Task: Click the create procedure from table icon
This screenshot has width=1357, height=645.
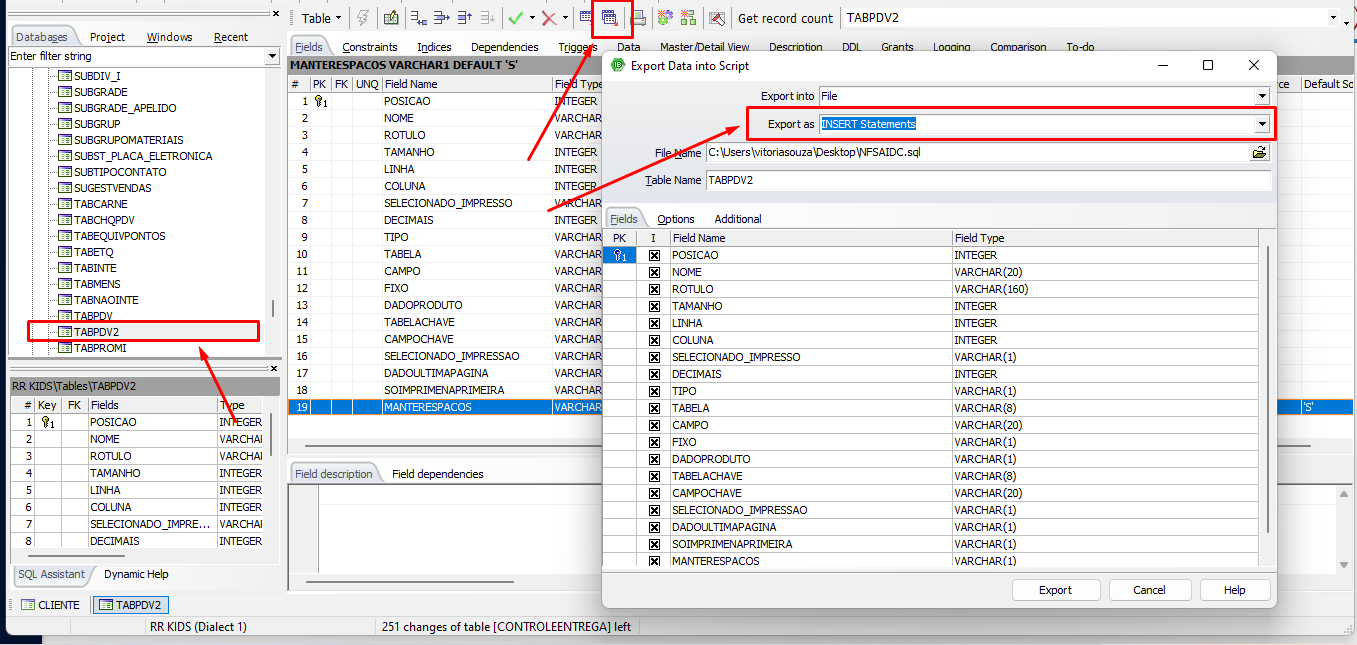Action: click(x=391, y=18)
